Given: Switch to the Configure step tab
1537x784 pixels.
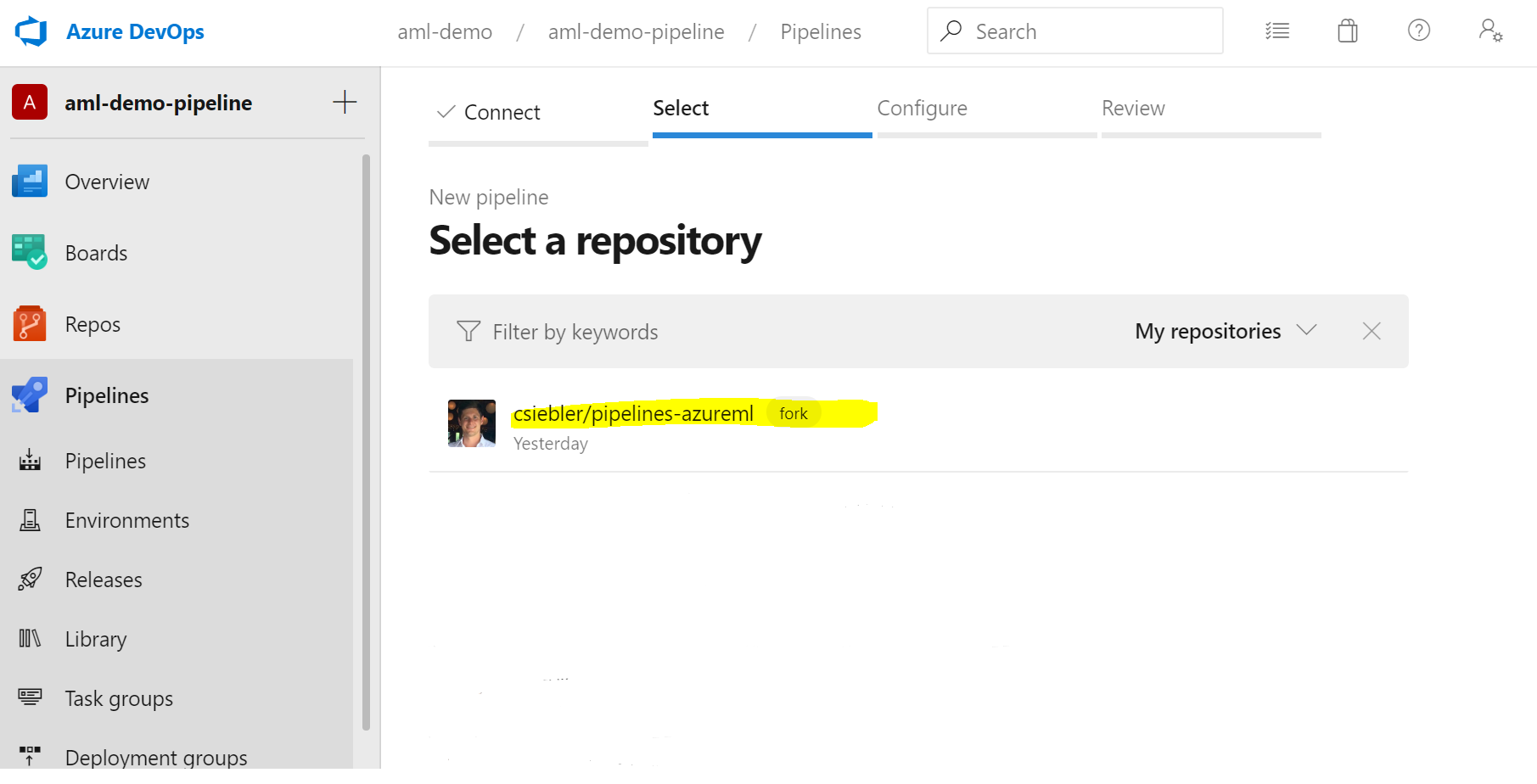Looking at the screenshot, I should pyautogui.click(x=922, y=109).
